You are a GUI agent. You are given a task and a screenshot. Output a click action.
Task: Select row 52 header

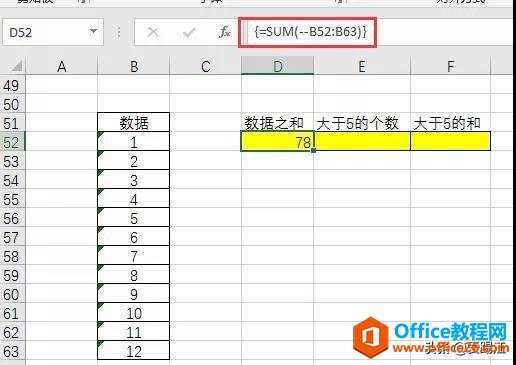click(12, 142)
